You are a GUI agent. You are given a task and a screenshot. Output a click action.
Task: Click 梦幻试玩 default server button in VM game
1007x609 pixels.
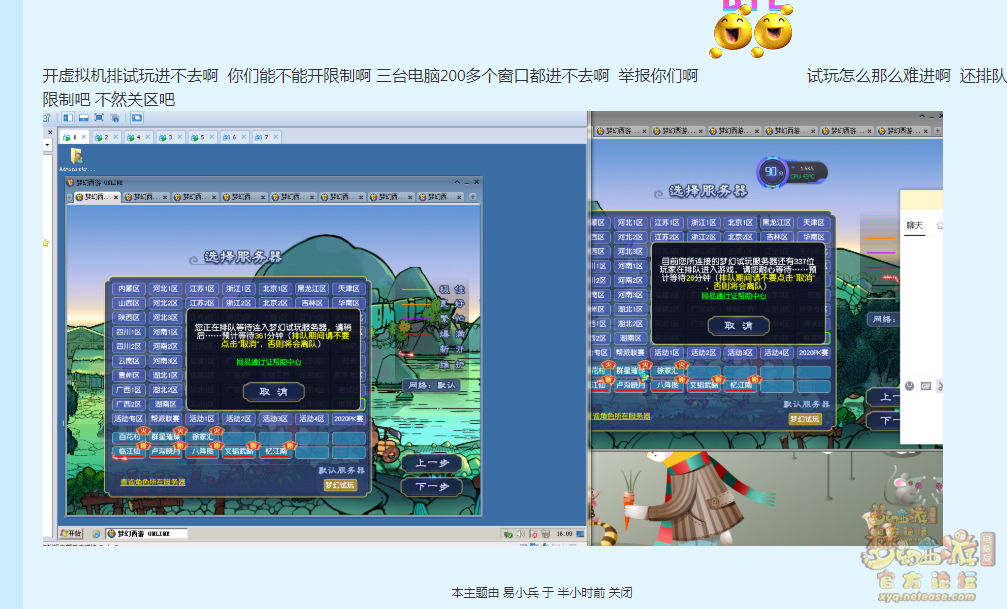click(340, 485)
